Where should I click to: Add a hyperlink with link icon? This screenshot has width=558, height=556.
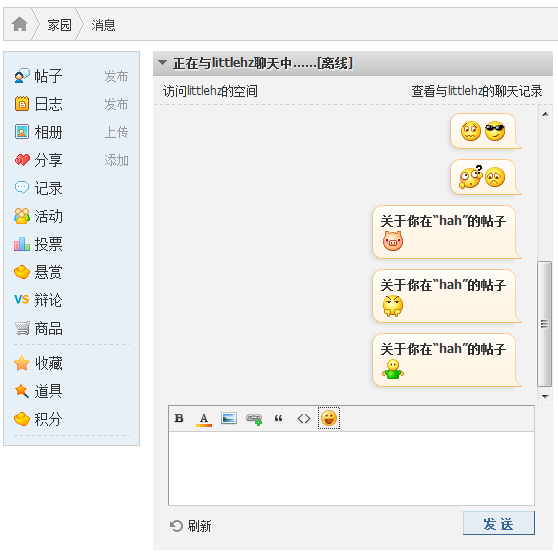coord(254,419)
